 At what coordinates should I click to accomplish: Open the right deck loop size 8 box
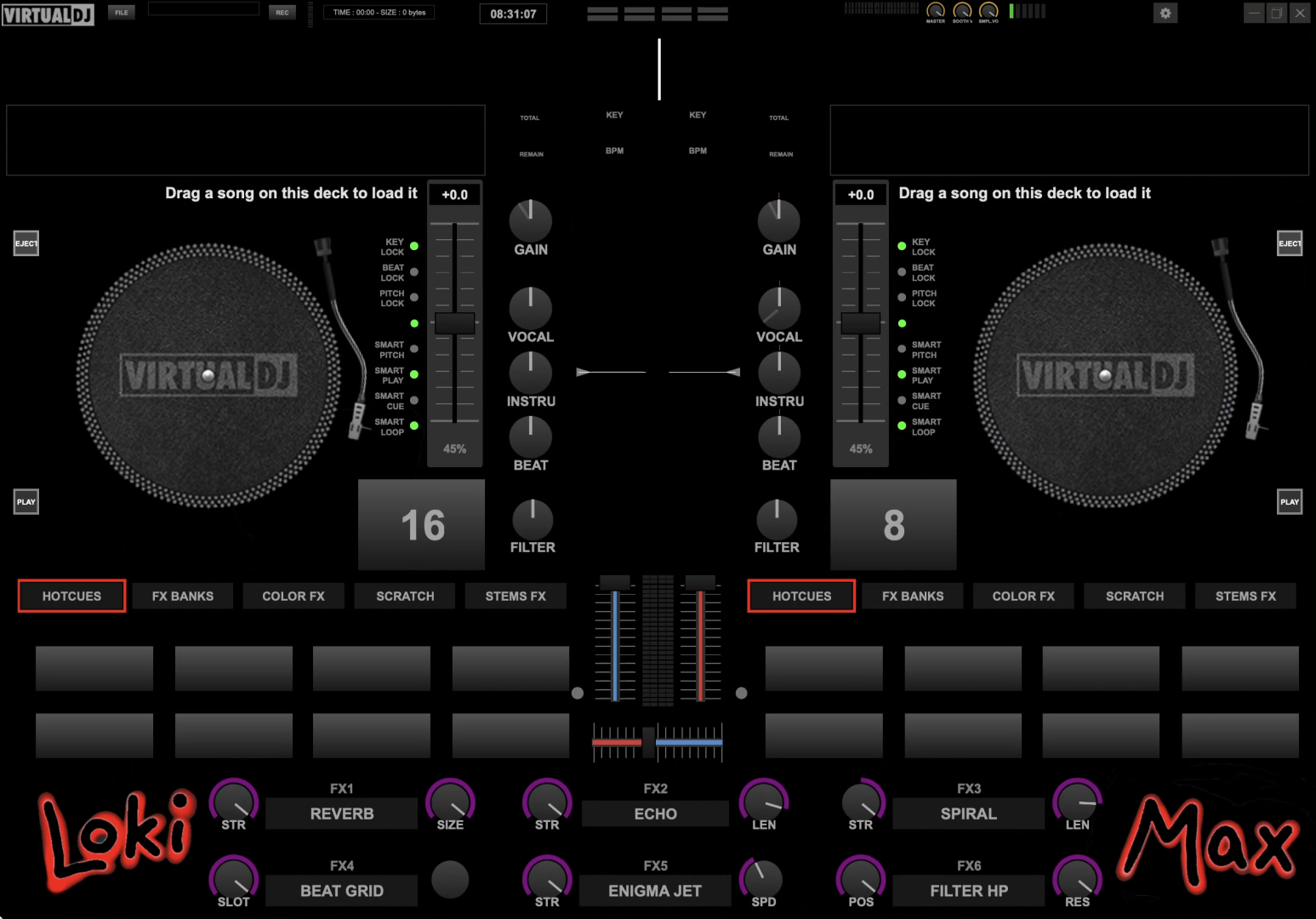click(893, 524)
